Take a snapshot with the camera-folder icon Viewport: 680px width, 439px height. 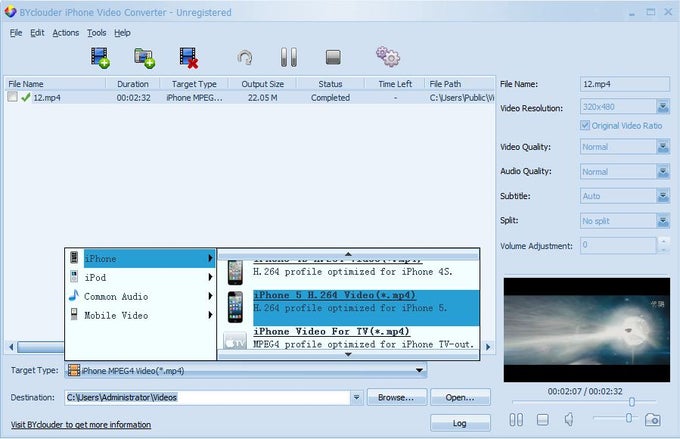coord(653,419)
